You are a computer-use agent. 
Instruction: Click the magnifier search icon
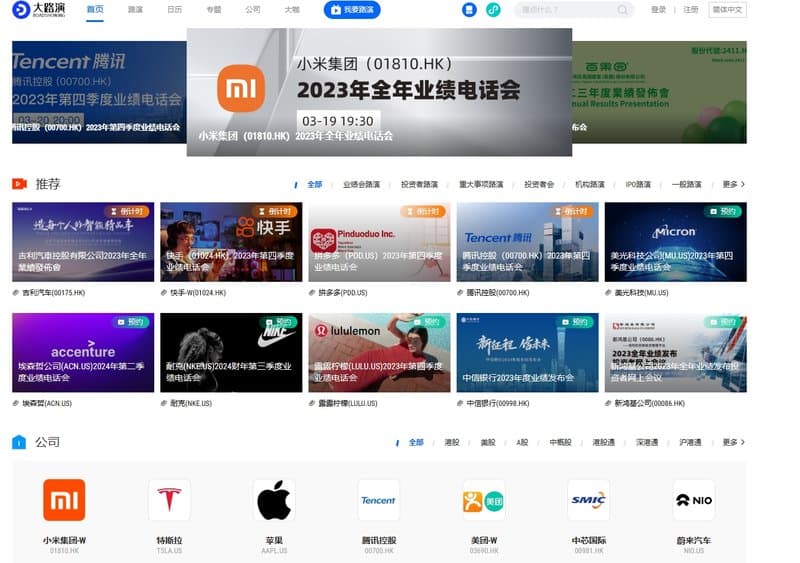[622, 10]
